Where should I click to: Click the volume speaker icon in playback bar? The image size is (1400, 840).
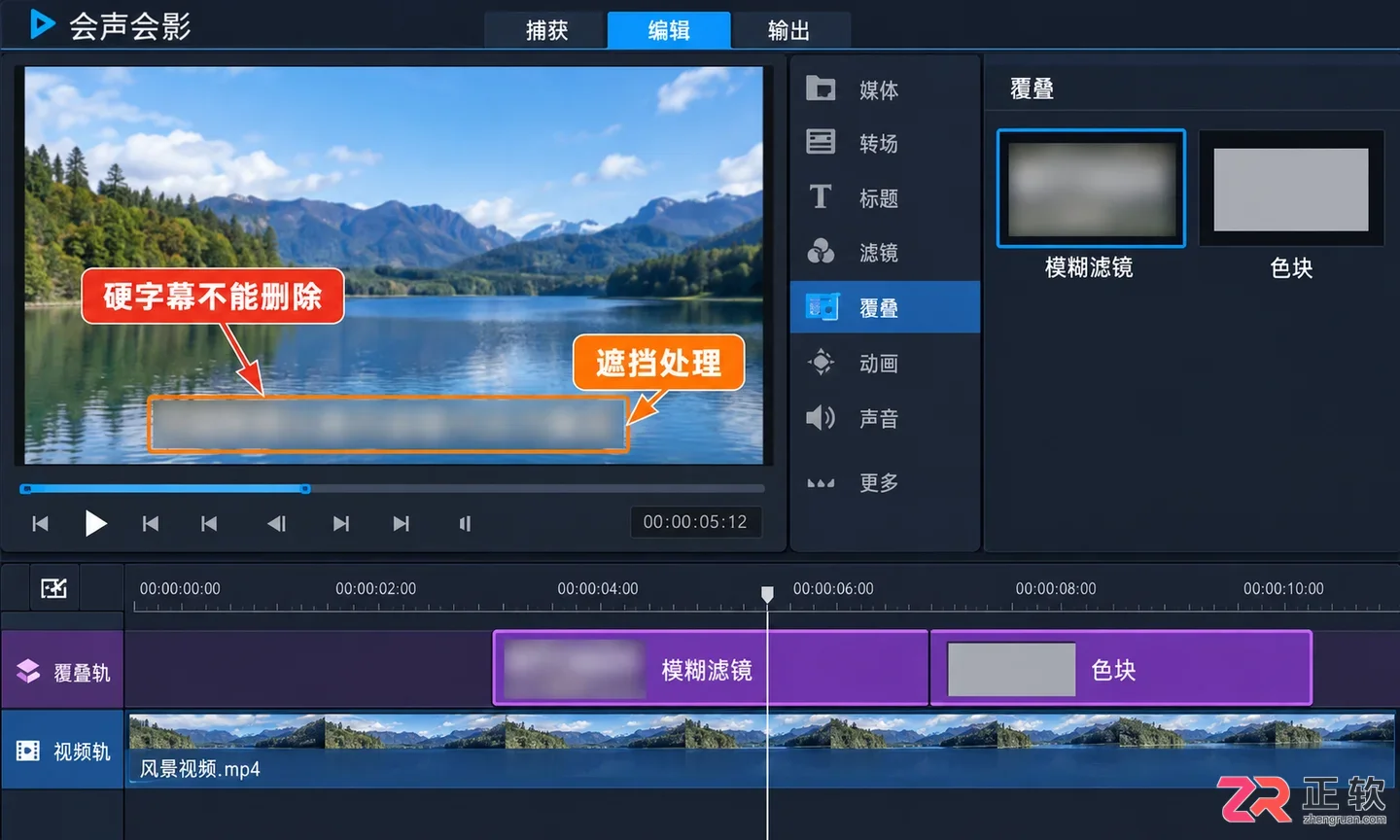[x=465, y=523]
